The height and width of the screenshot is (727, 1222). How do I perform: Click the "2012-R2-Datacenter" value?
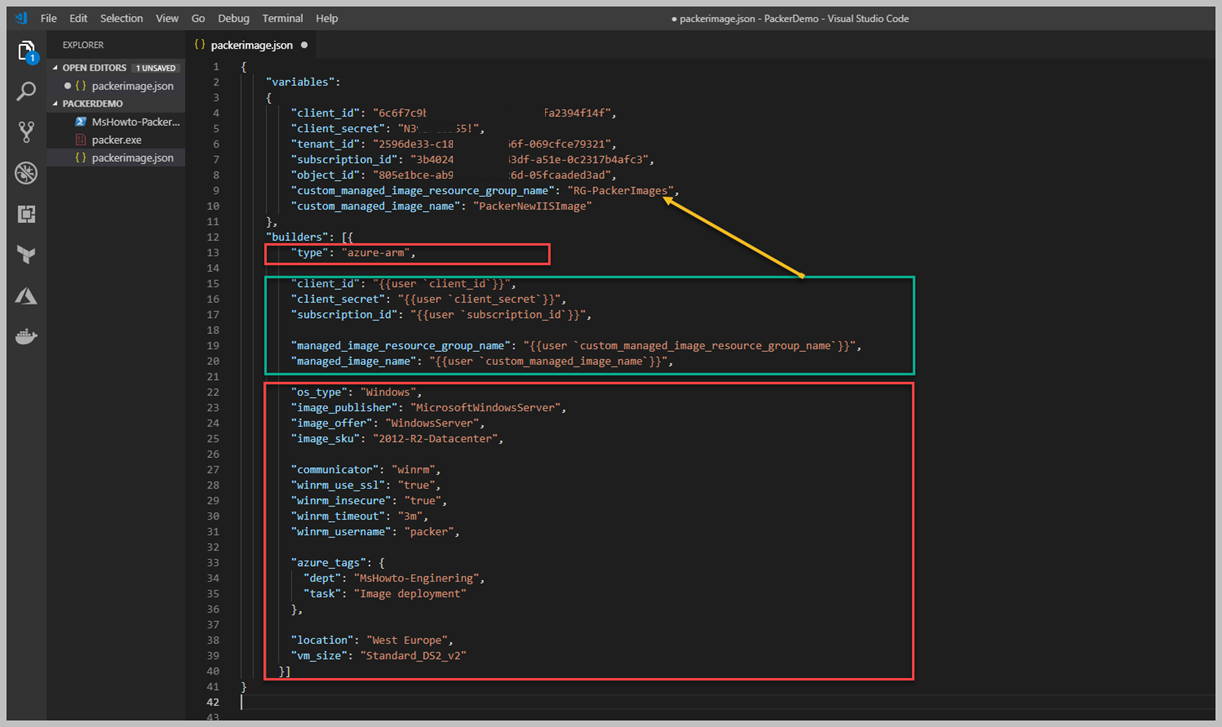coord(437,439)
